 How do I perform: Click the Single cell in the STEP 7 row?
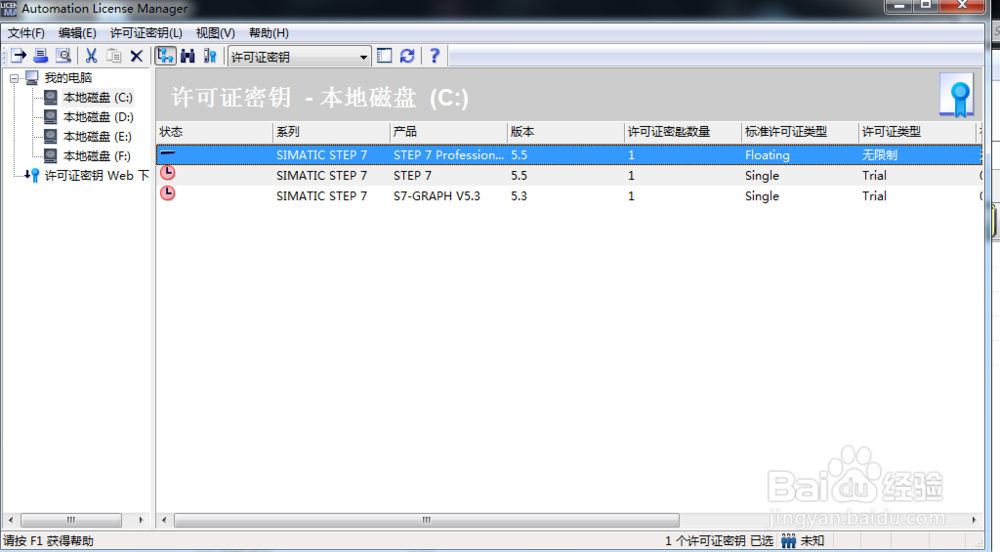click(x=761, y=175)
